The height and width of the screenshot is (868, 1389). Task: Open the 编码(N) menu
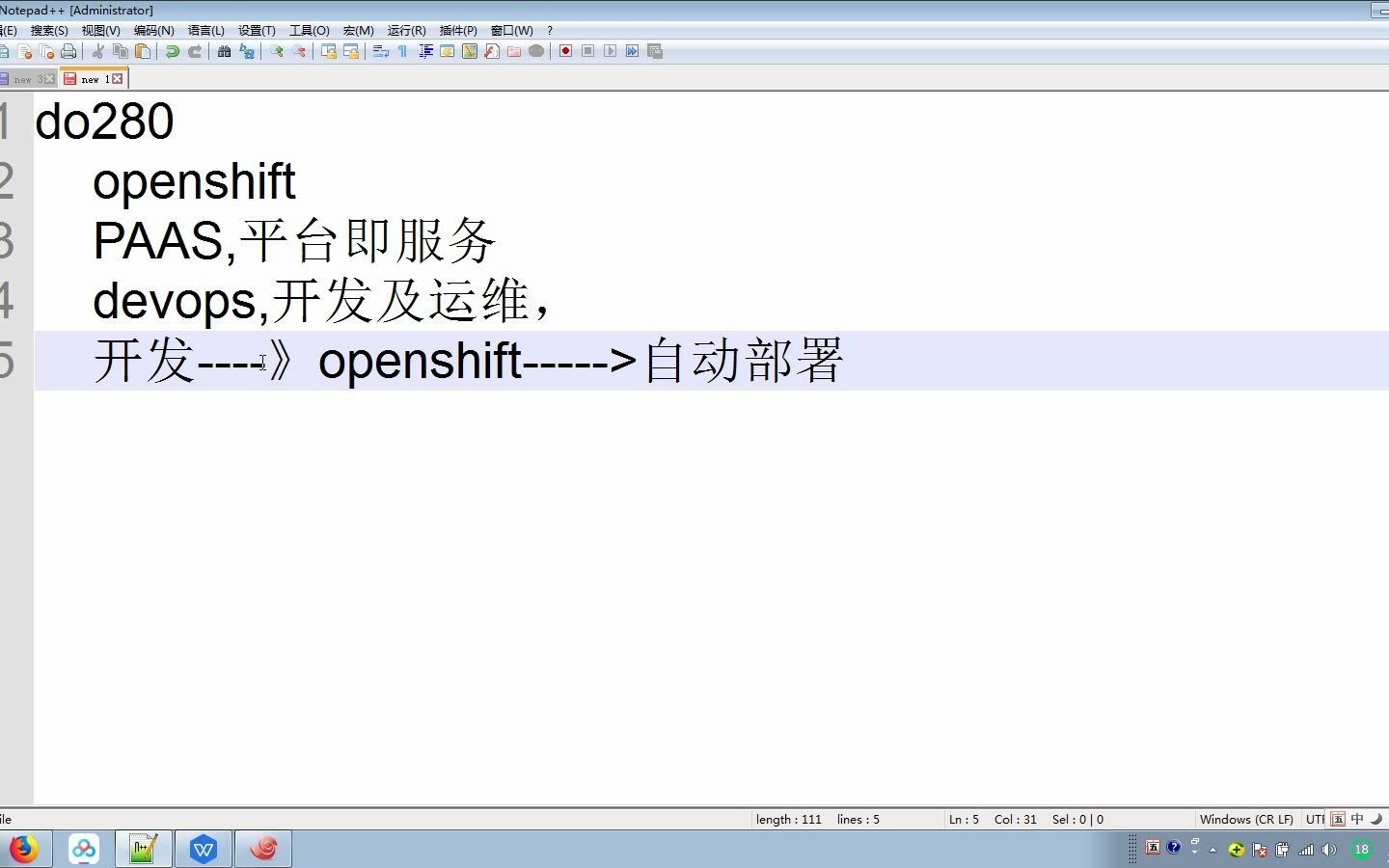coord(154,31)
